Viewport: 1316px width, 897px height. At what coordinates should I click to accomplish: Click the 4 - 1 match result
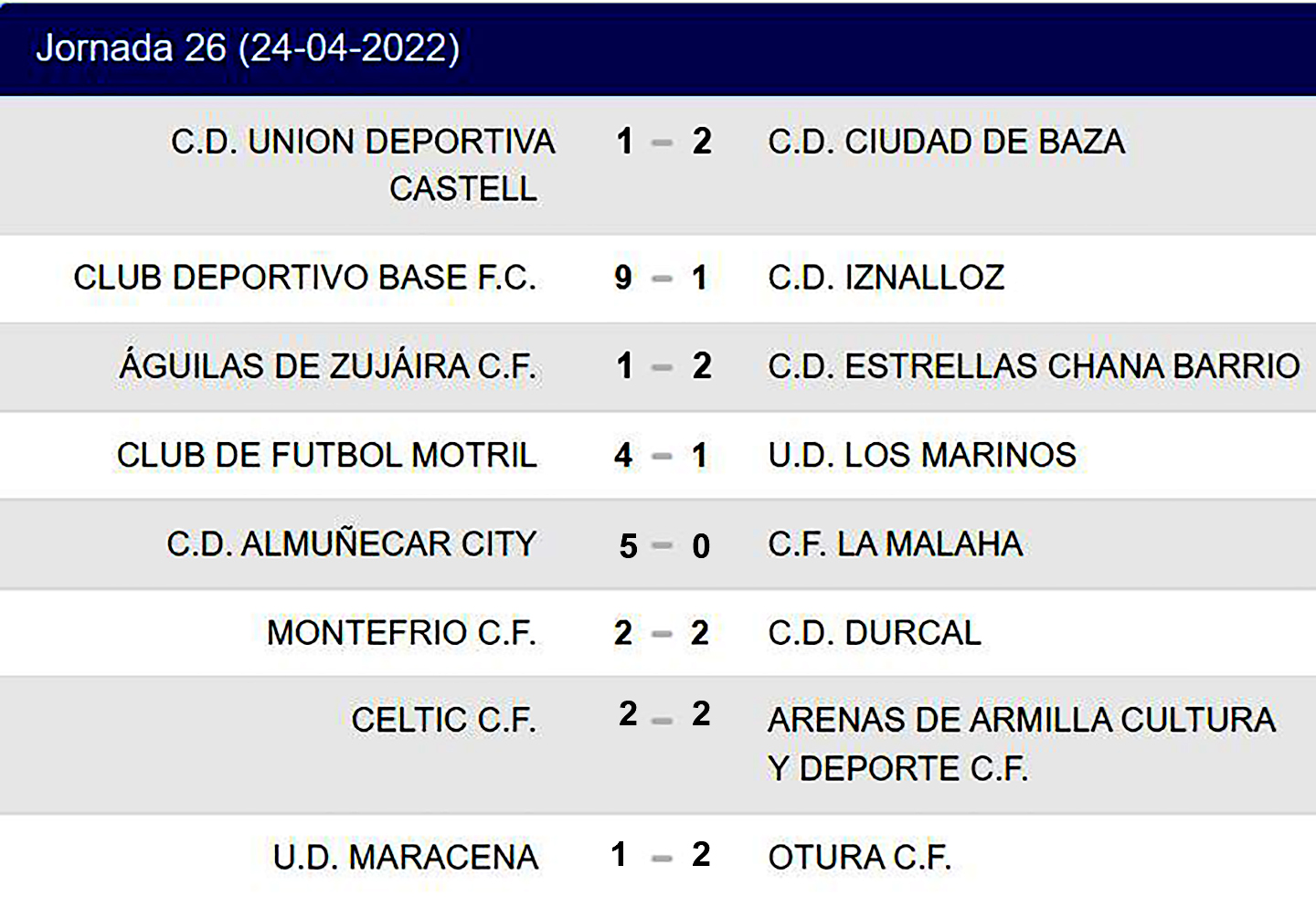pyautogui.click(x=662, y=455)
